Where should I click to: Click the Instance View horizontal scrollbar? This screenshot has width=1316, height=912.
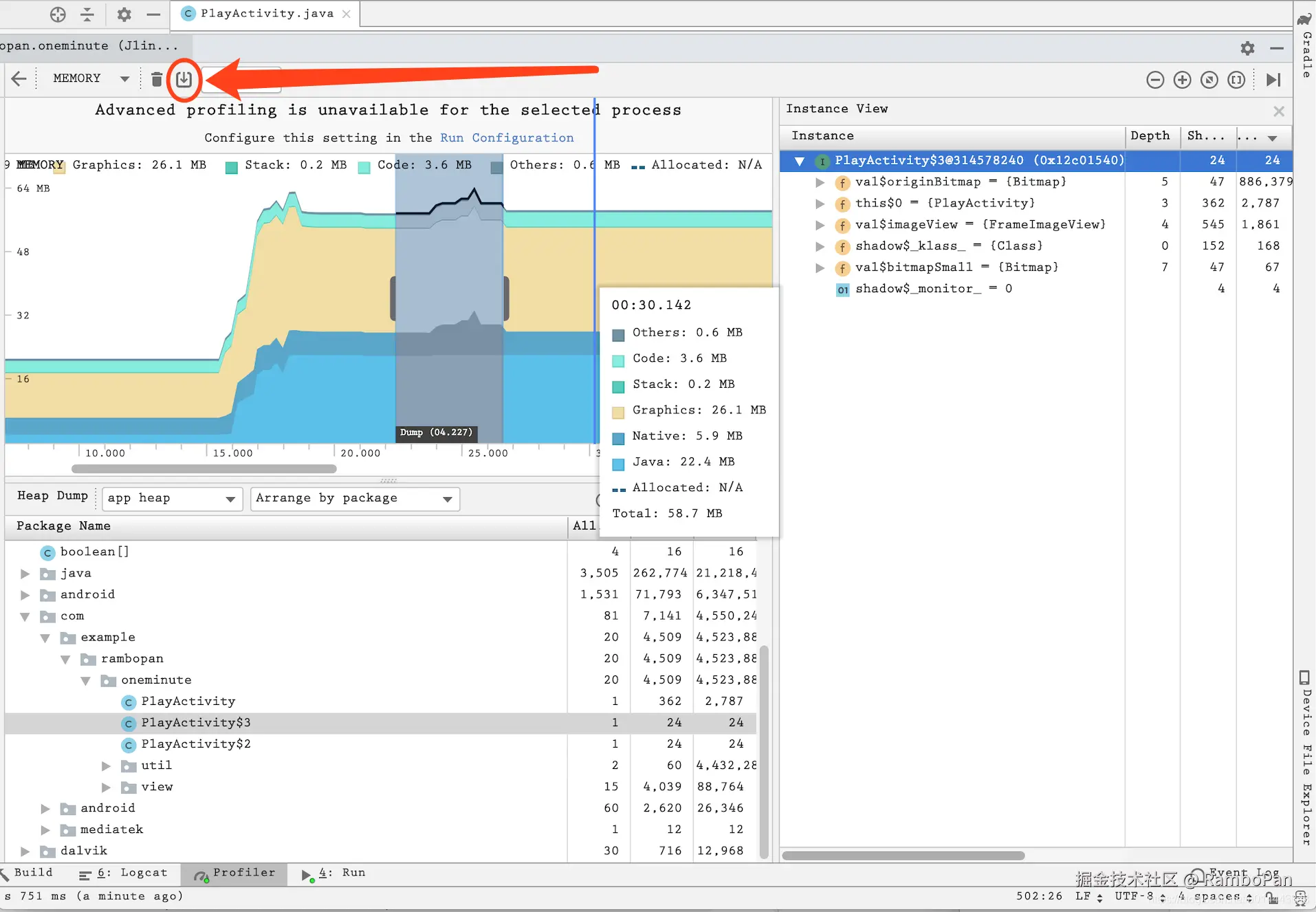click(x=903, y=856)
